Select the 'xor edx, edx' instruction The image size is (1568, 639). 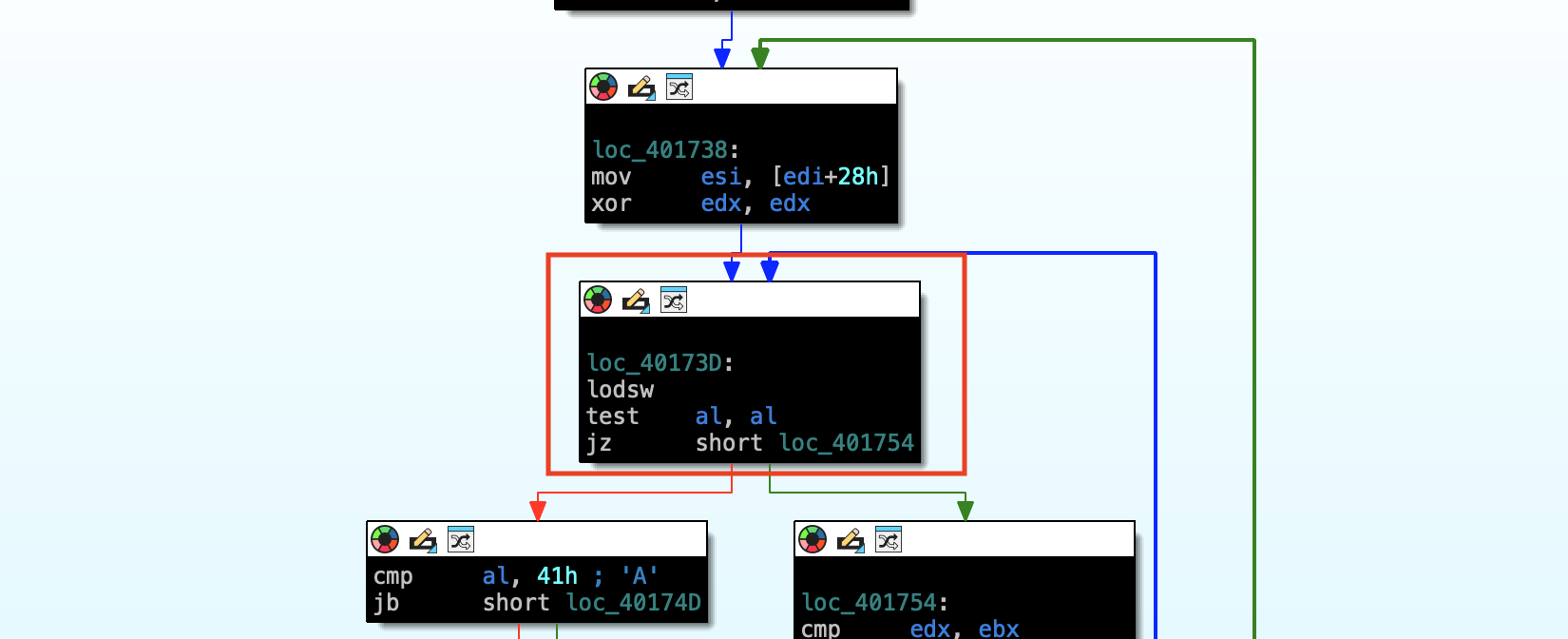coord(700,203)
